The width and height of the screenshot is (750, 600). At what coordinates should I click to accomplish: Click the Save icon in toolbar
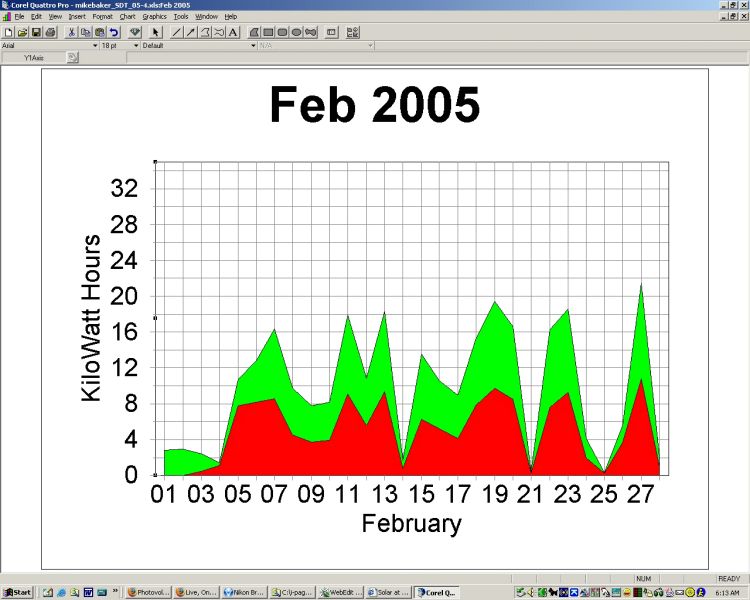point(36,32)
